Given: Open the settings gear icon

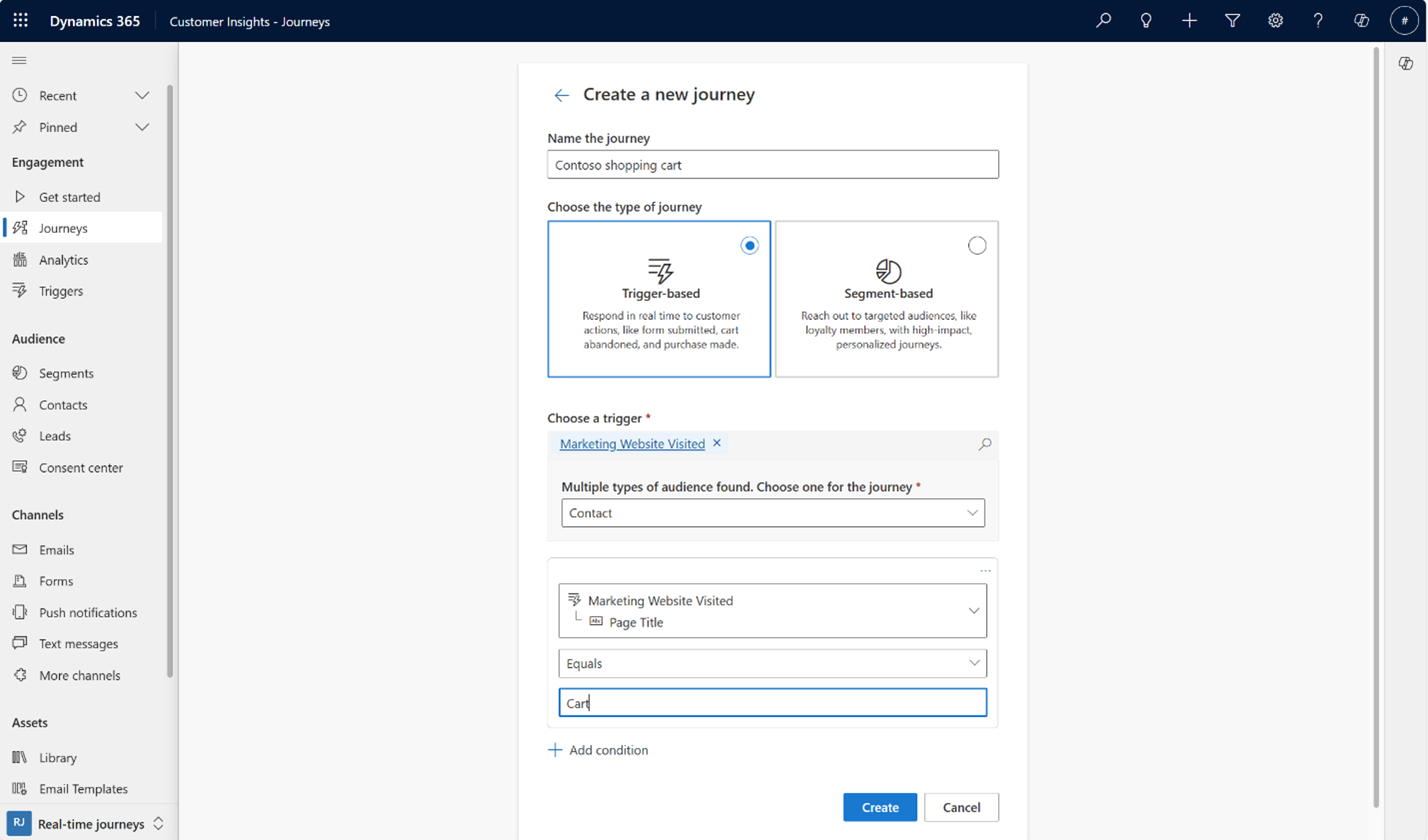Looking at the screenshot, I should (1275, 21).
